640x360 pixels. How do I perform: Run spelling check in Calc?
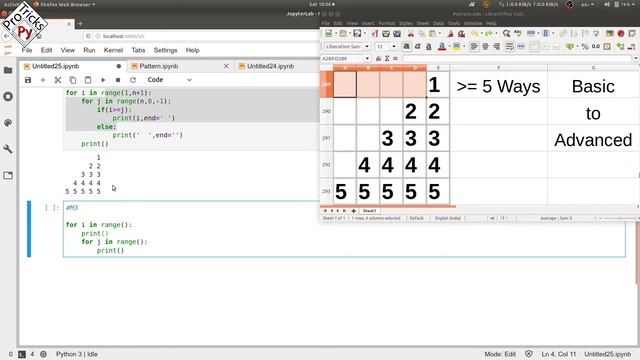click(518, 33)
